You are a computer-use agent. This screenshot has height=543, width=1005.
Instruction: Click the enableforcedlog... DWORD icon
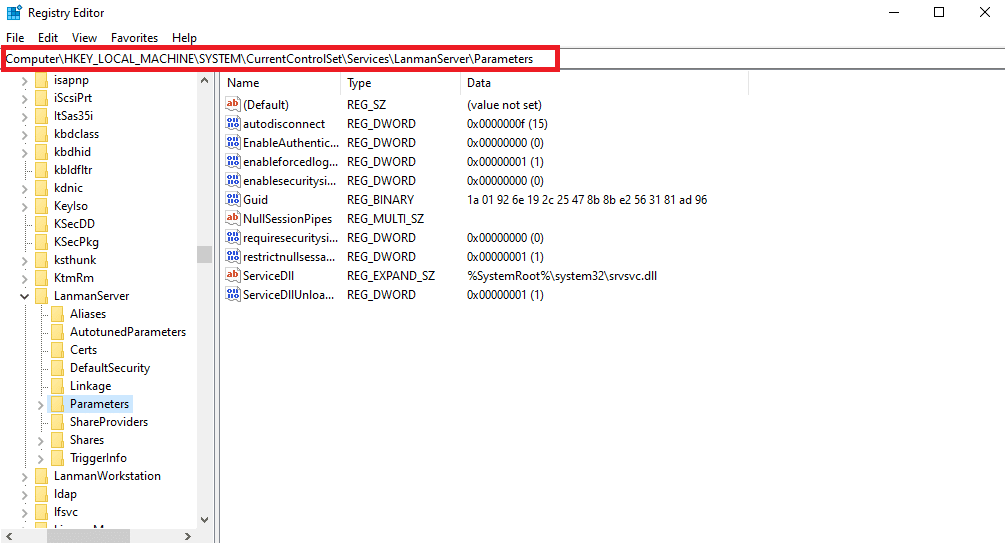pos(233,162)
